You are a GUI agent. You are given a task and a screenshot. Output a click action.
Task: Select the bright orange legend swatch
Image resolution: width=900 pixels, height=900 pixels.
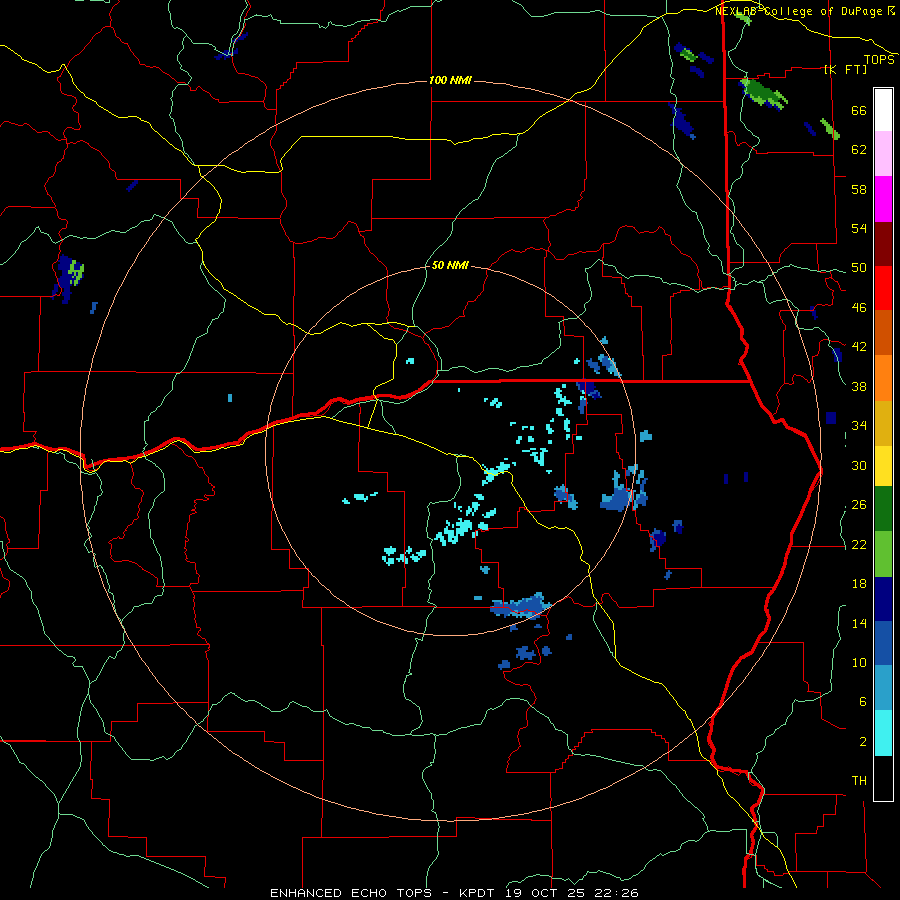[x=883, y=377]
